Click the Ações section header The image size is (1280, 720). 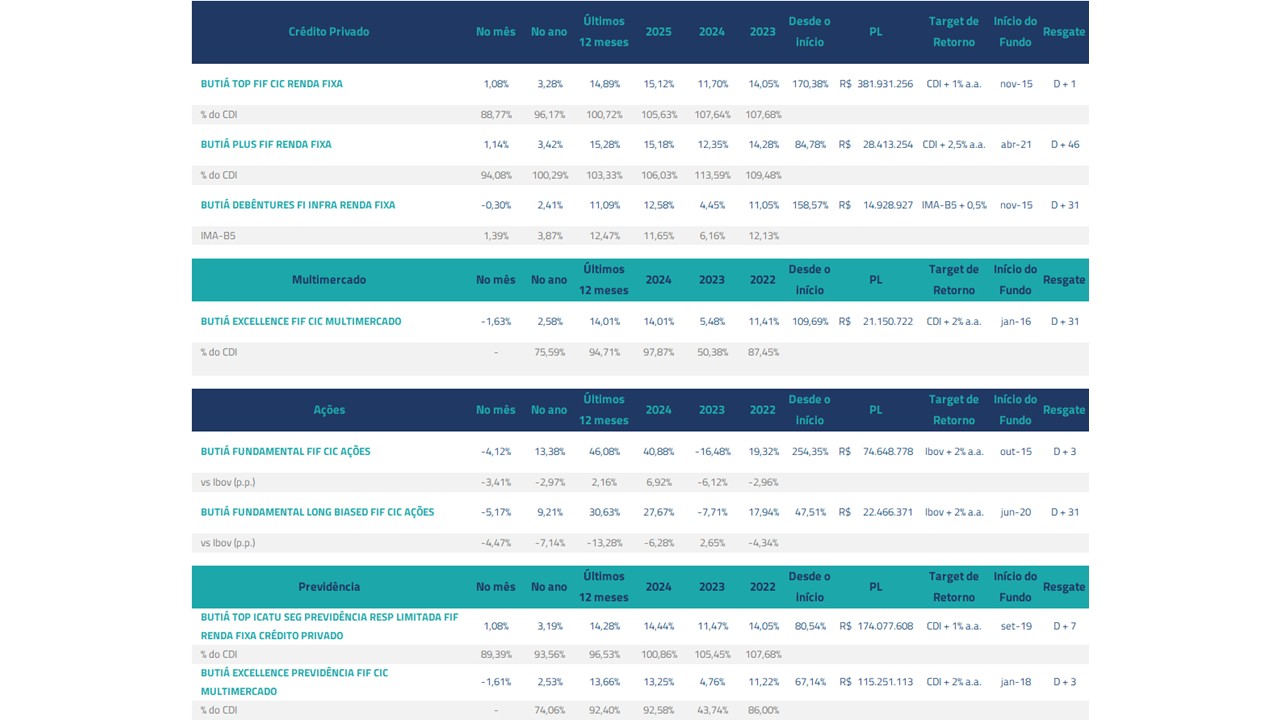pyautogui.click(x=328, y=410)
